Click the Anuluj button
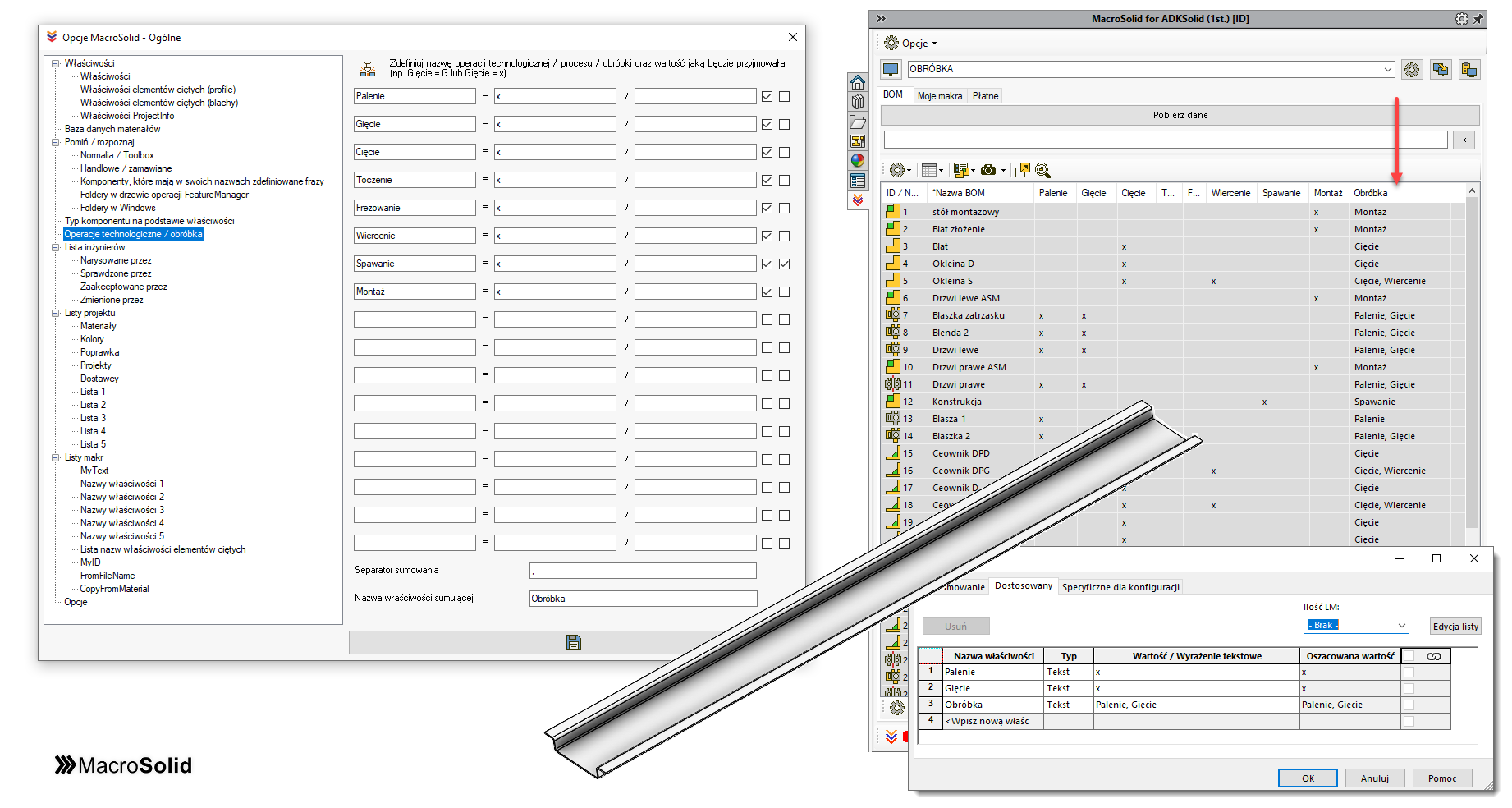 coord(1375,778)
